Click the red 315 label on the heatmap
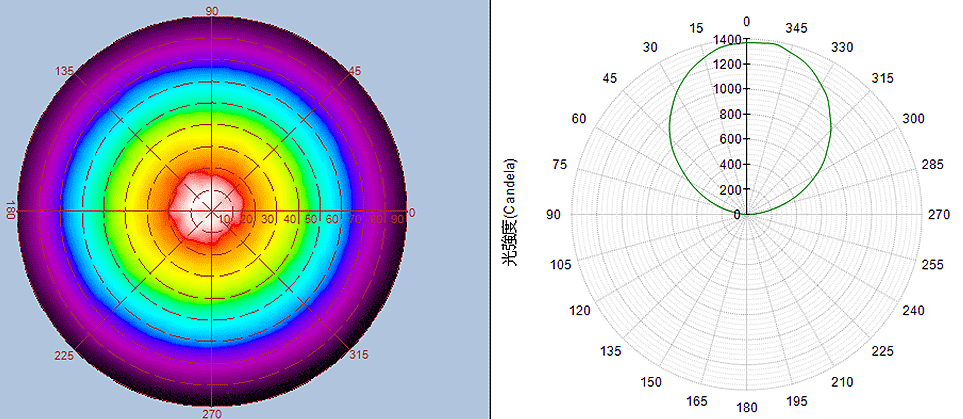Screen dimensions: 963x419 coord(359,355)
